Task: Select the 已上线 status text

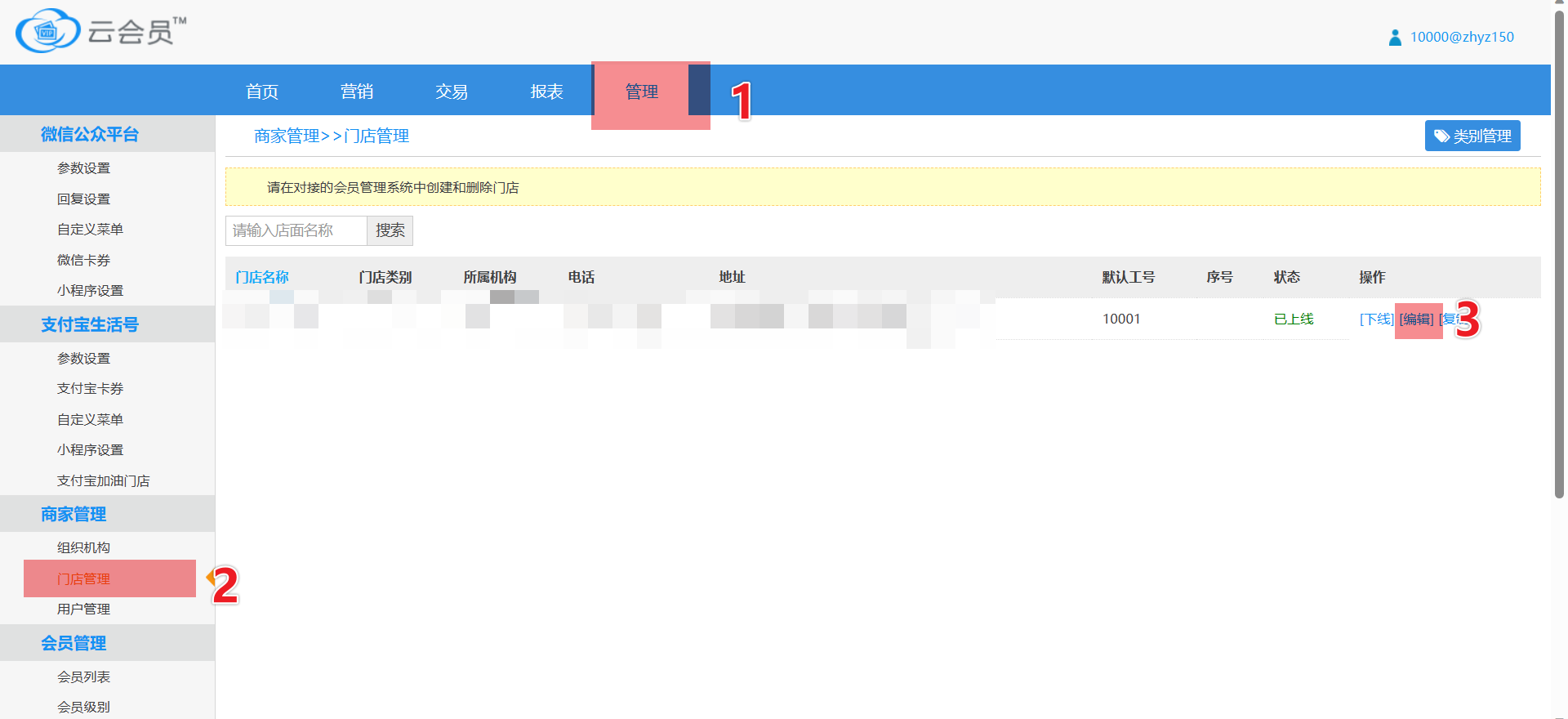Action: point(1294,319)
